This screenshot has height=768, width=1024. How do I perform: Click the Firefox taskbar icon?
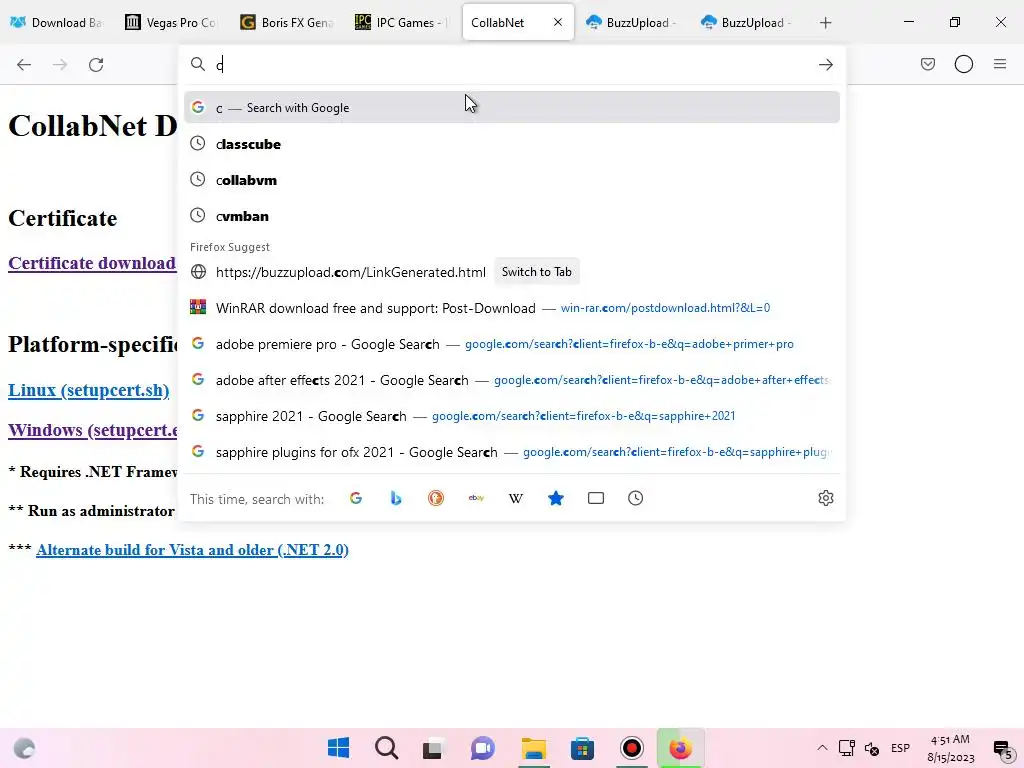[680, 748]
